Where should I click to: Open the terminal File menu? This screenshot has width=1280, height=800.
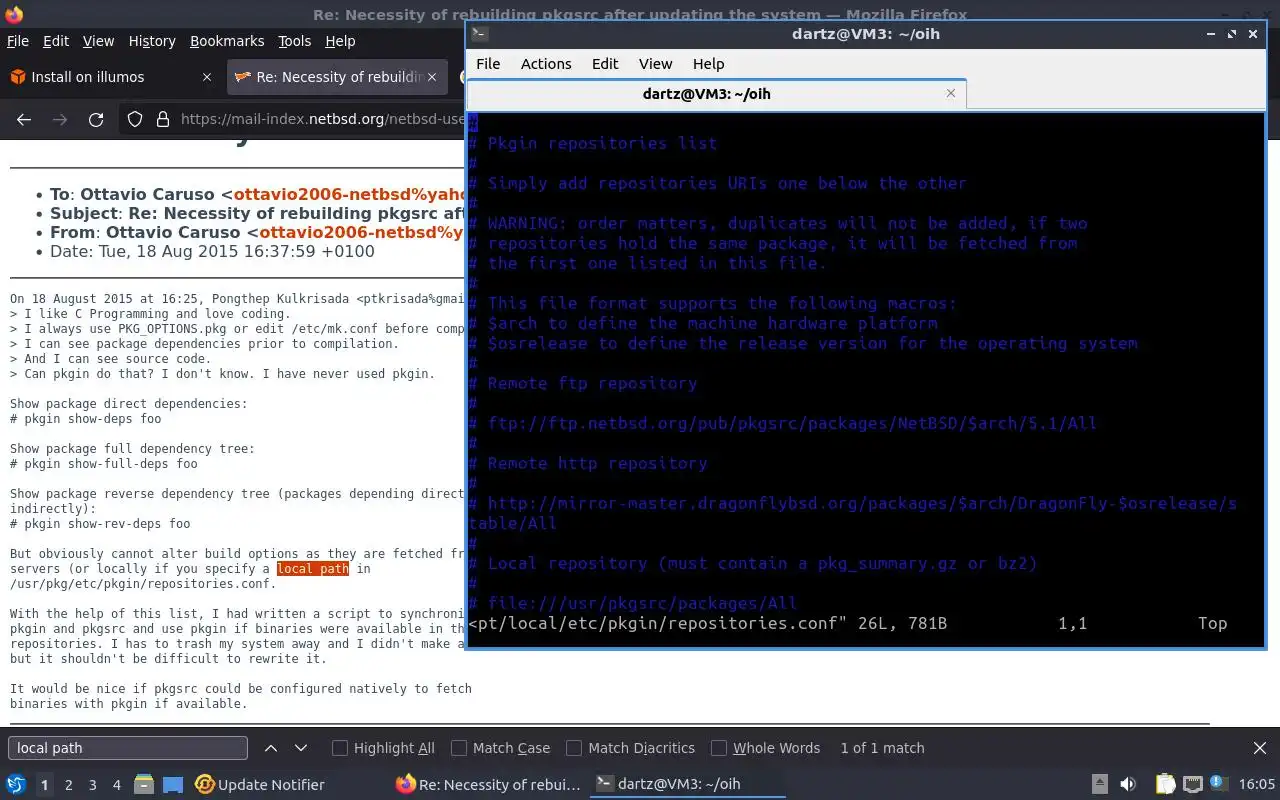click(488, 63)
